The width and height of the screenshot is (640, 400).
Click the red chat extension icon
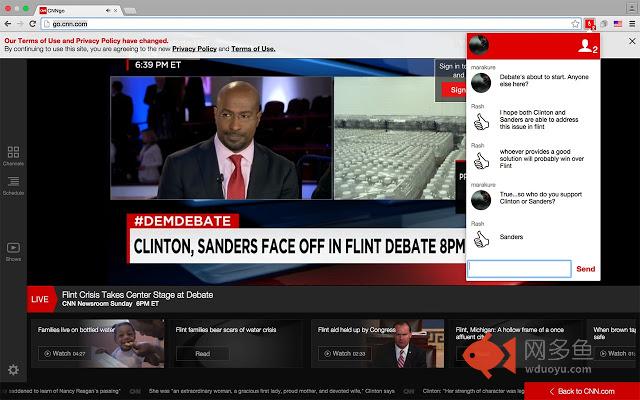coord(589,24)
